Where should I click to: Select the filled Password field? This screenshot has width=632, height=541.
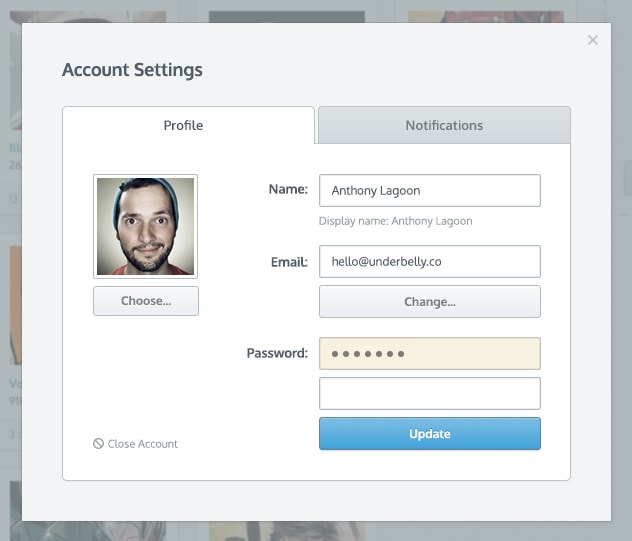click(x=429, y=353)
